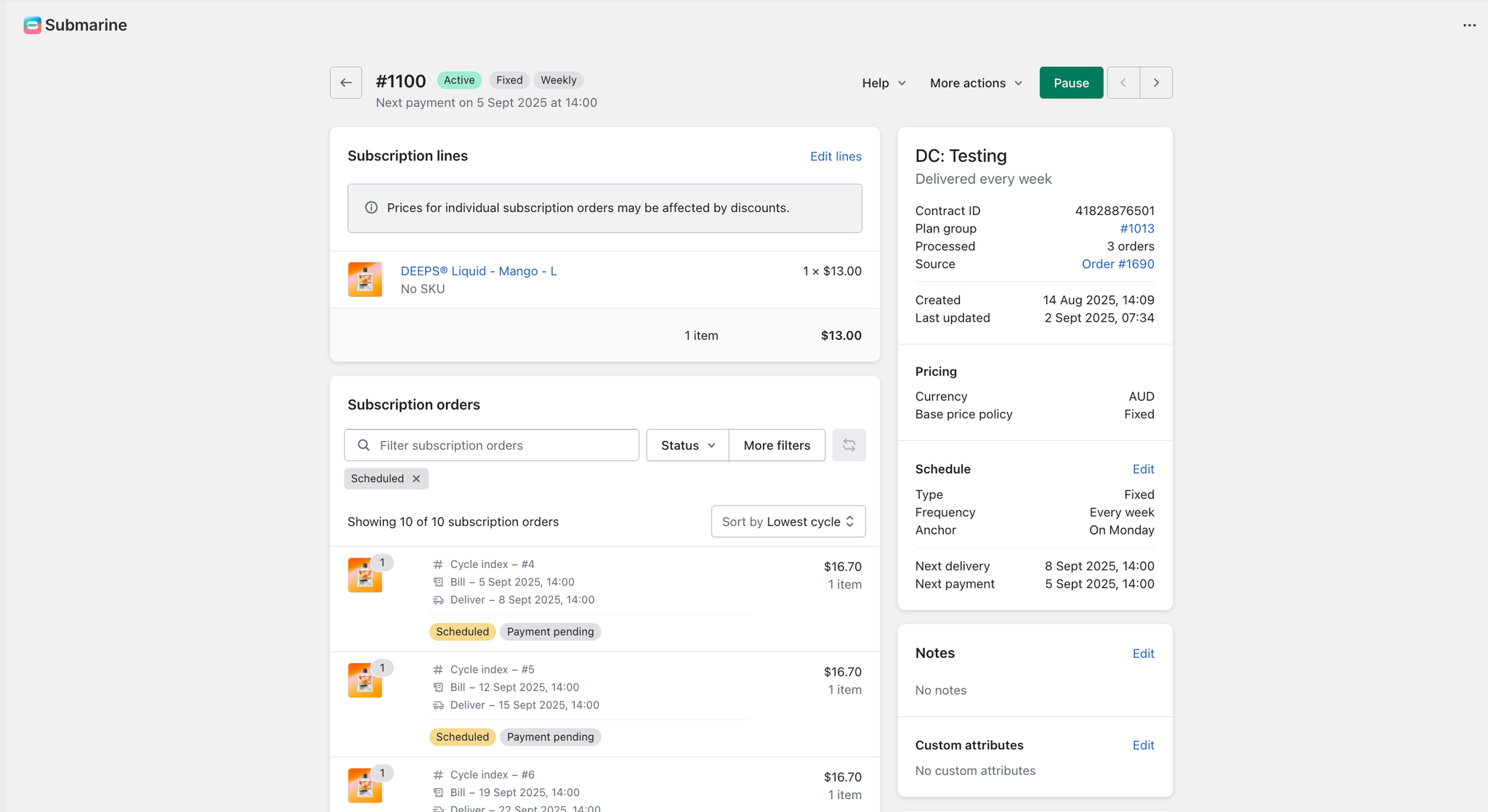The height and width of the screenshot is (812, 1488).
Task: Edit the Schedule section
Action: pyautogui.click(x=1143, y=469)
